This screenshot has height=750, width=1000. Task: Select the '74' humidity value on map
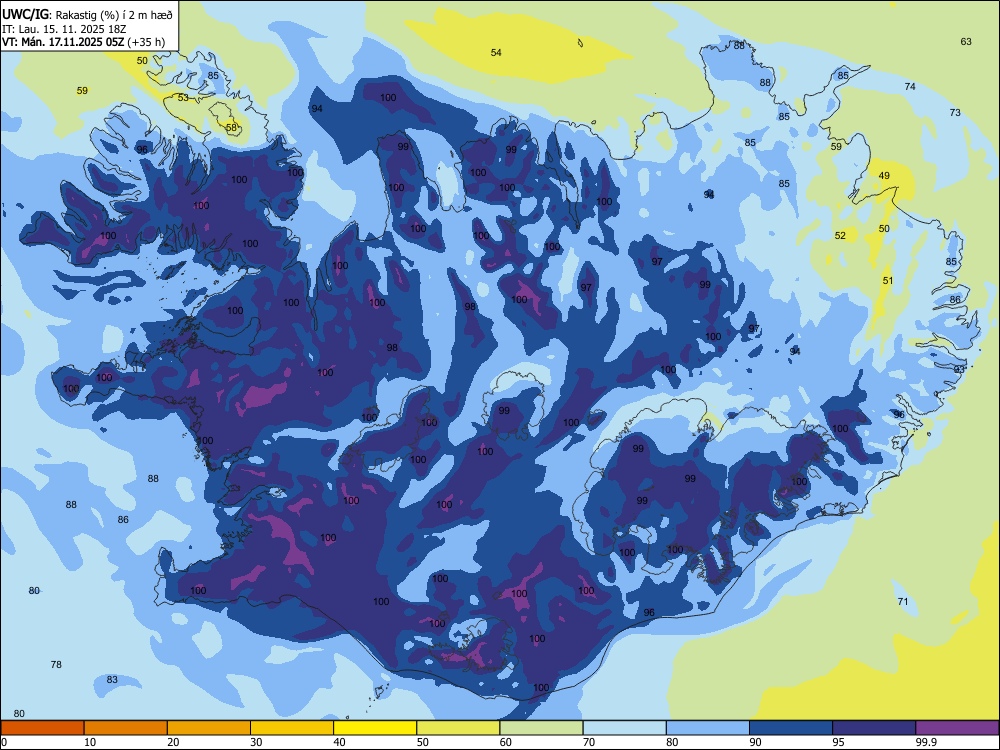coord(910,86)
